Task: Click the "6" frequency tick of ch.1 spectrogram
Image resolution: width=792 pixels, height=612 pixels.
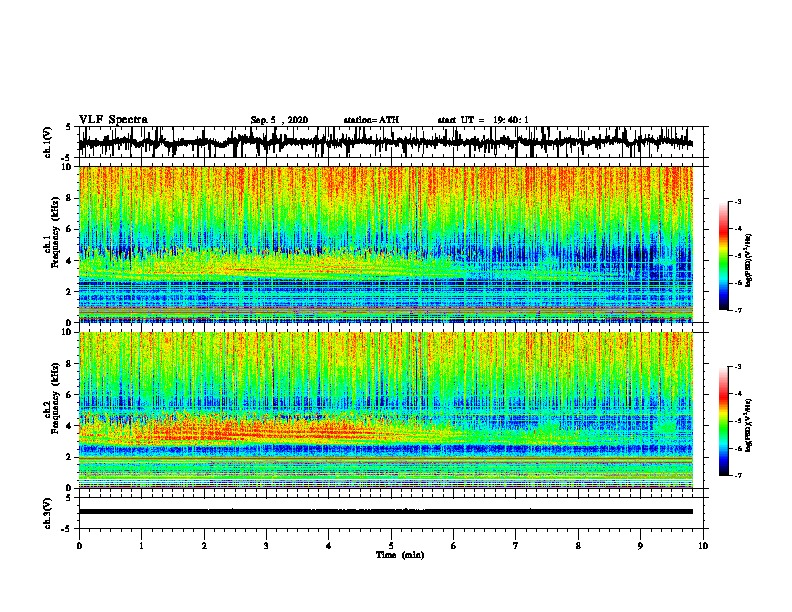Action: click(70, 229)
